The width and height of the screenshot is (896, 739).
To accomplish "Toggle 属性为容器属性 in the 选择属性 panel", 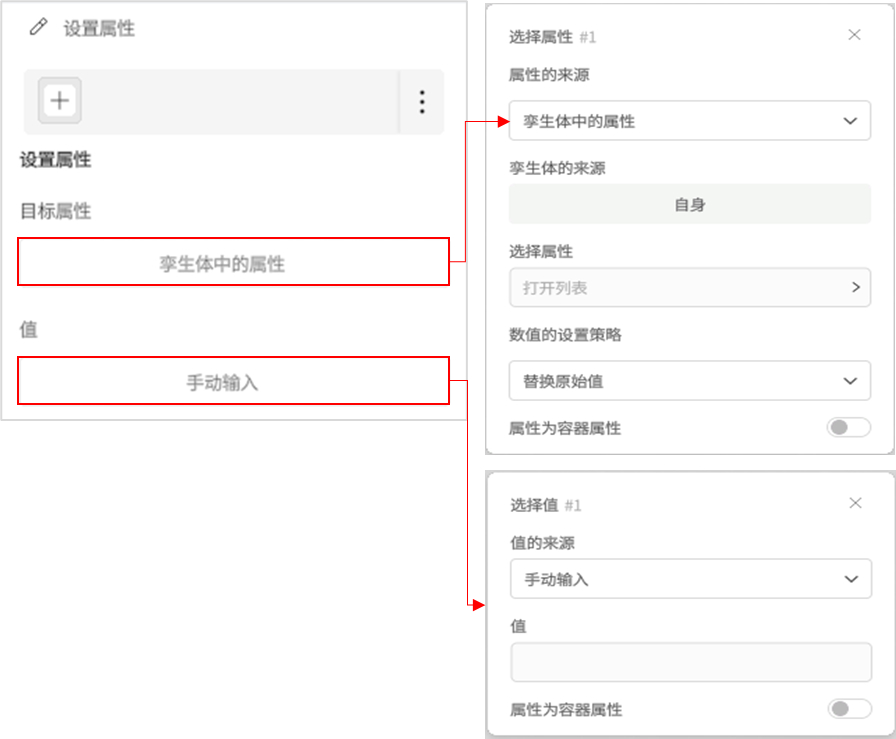I will pos(849,427).
